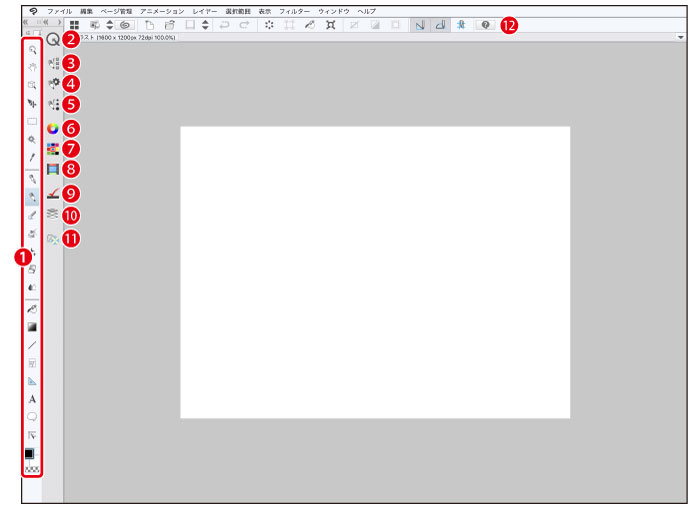Toggle Snap to Grid in command bar

point(461,25)
